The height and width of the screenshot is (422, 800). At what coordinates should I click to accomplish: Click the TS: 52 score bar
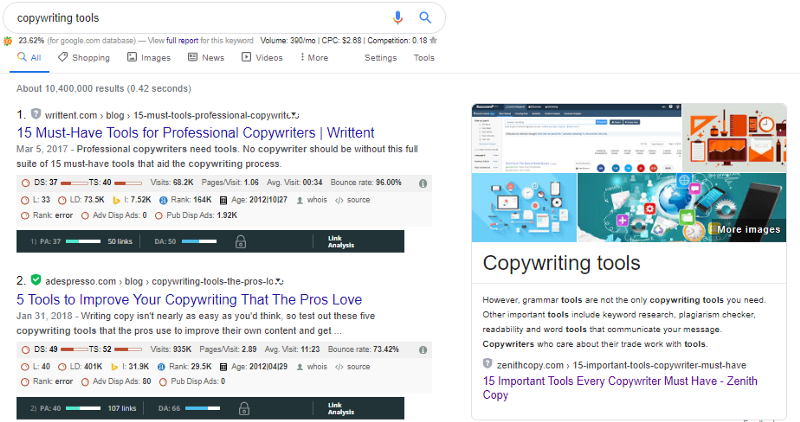128,350
